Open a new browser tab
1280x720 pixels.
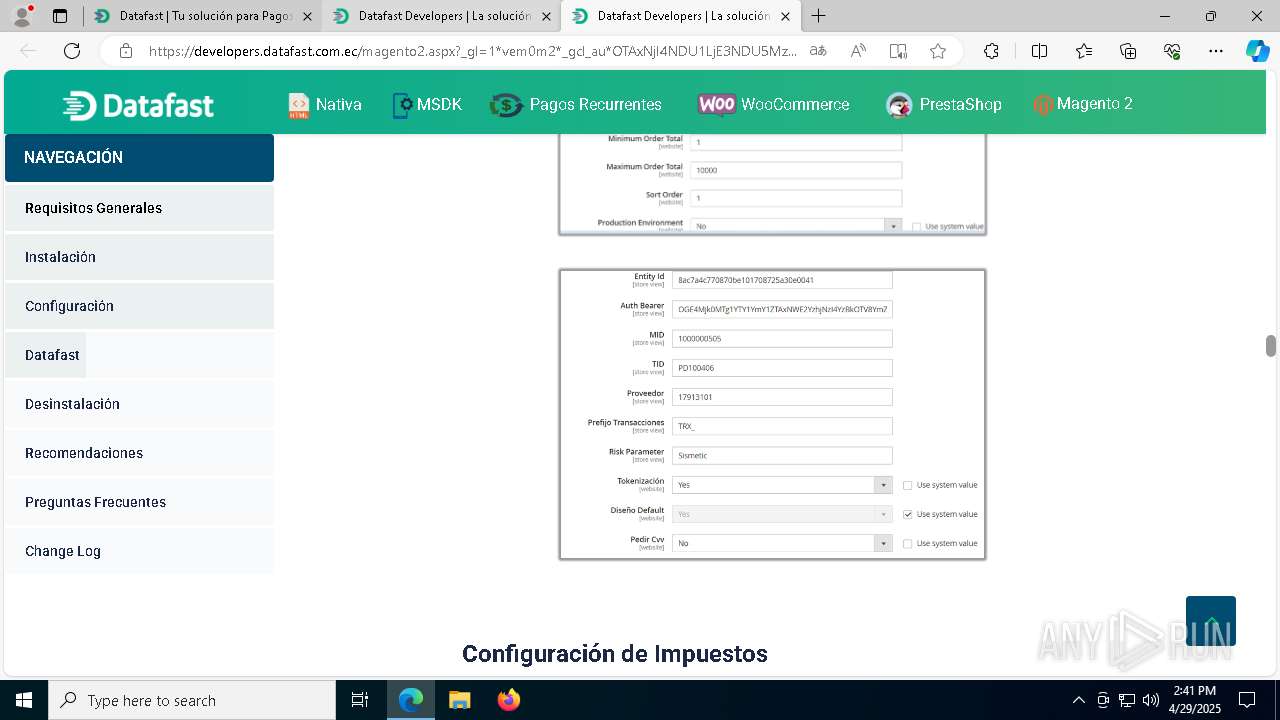[x=818, y=16]
